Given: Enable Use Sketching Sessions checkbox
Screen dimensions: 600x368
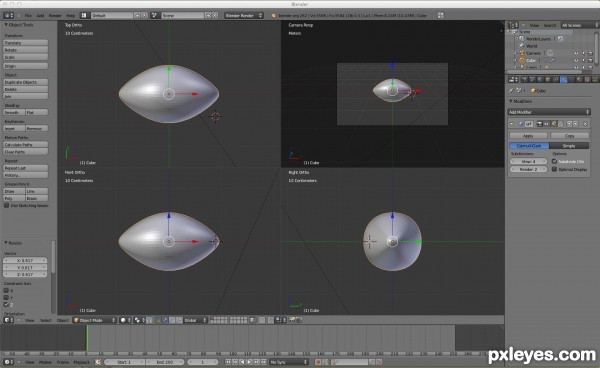Looking at the screenshot, I should [x=7, y=206].
